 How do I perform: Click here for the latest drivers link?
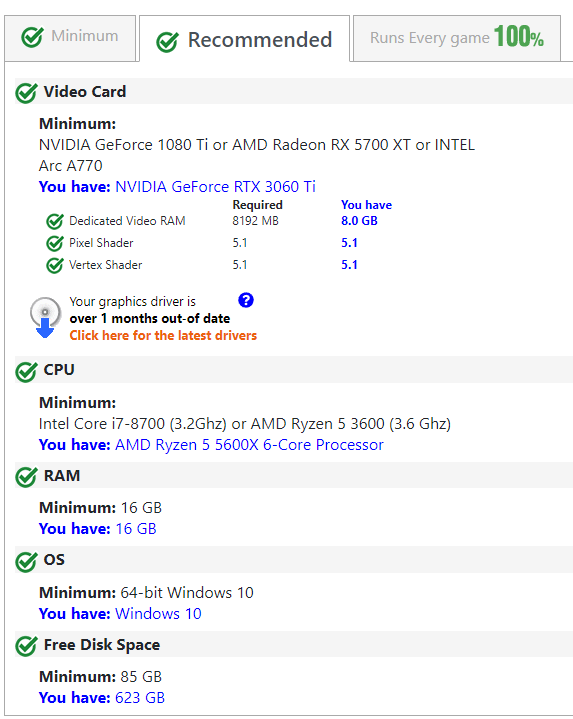point(163,336)
